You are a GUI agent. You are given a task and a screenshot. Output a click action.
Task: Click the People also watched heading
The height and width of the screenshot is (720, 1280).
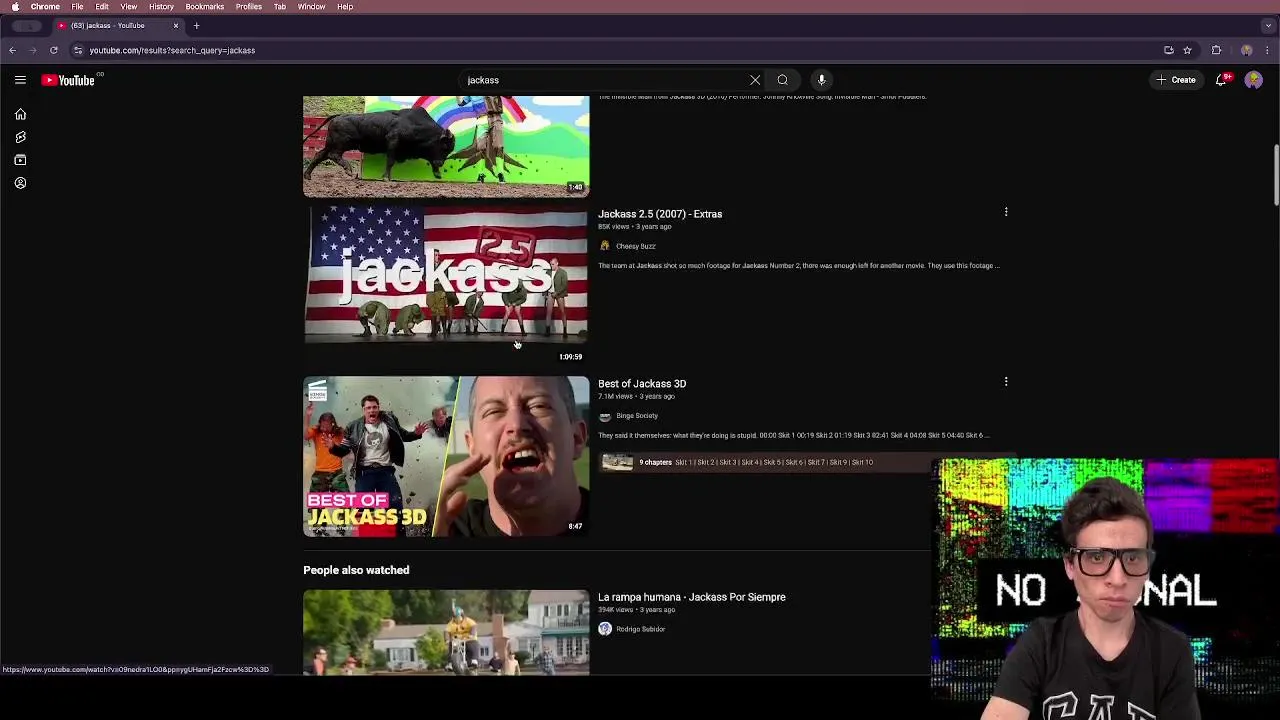[x=356, y=570]
